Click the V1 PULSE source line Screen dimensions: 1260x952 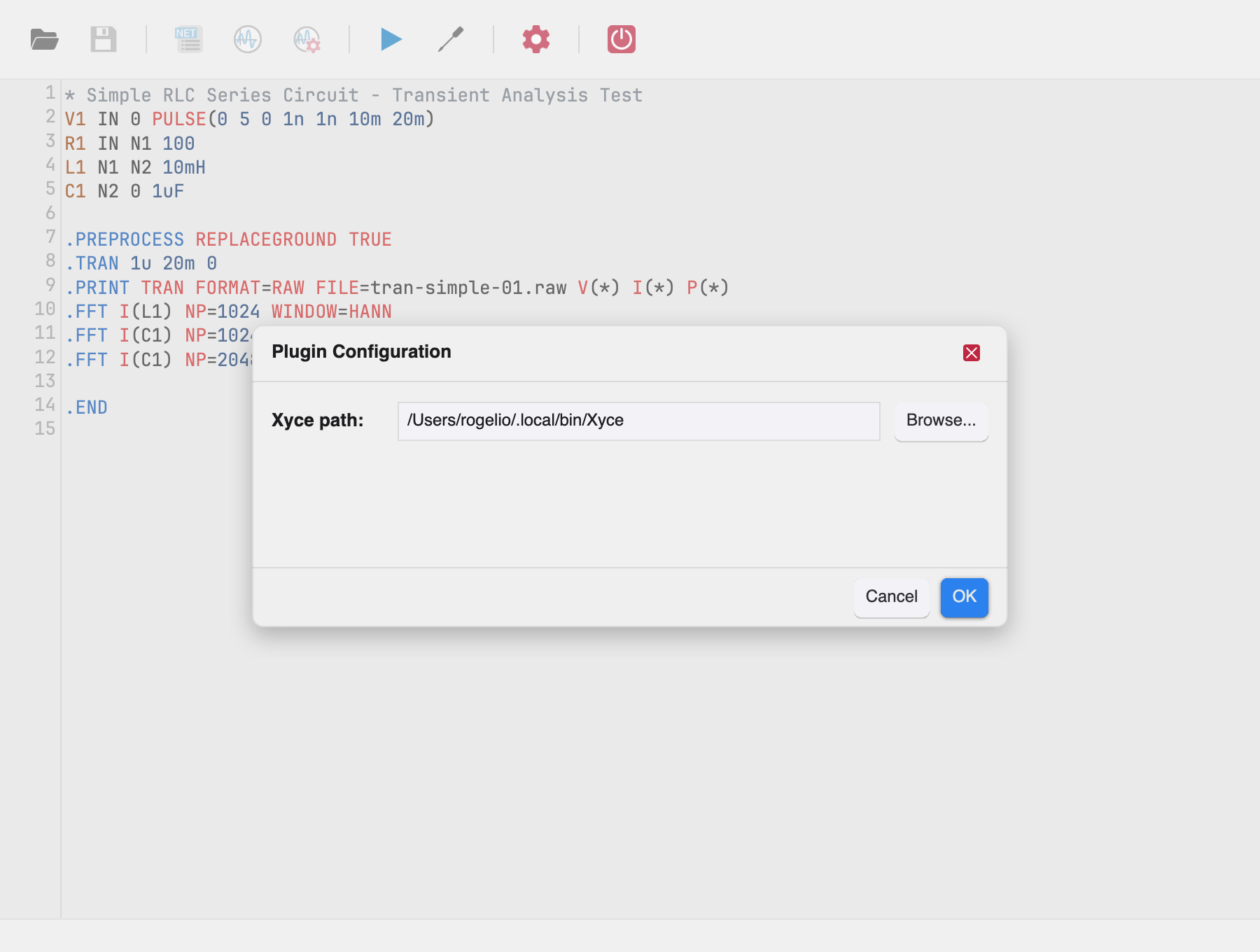click(250, 119)
